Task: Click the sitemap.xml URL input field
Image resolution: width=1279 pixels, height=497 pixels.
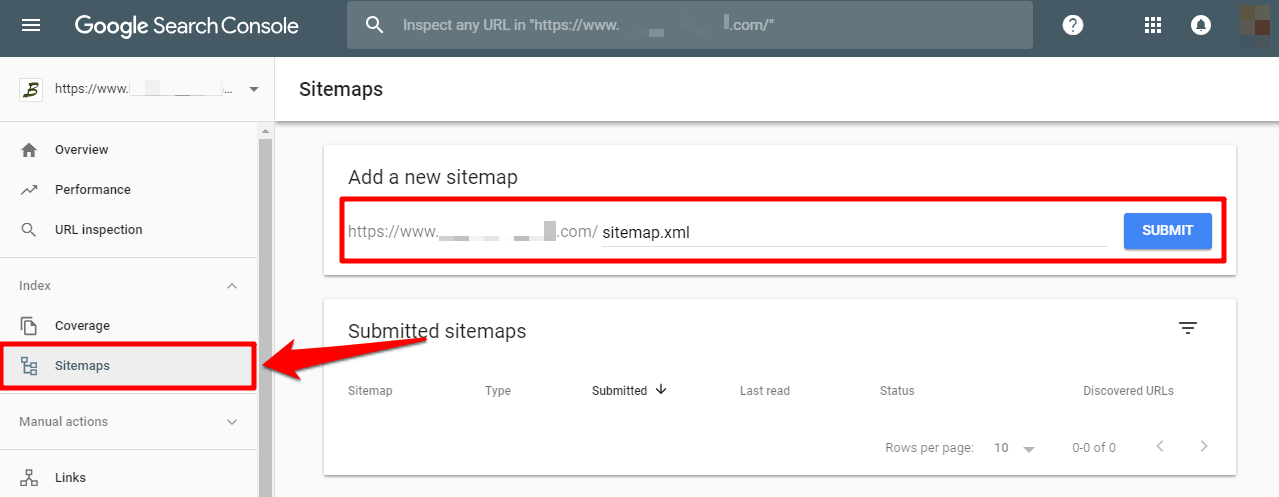Action: pos(854,232)
